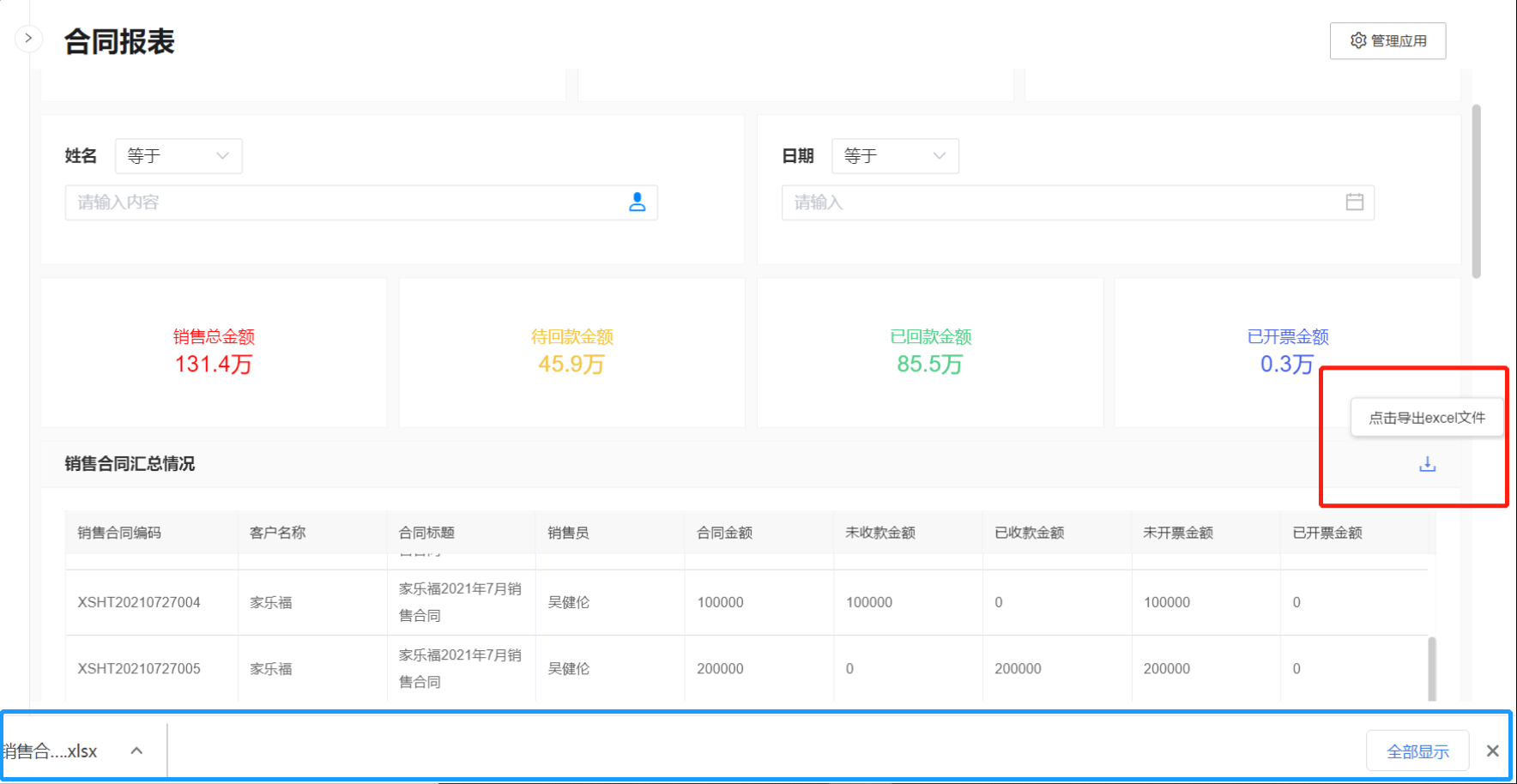The image size is (1517, 784).
Task: Open the downloaded 销售合...xlsx file
Action: 51,751
